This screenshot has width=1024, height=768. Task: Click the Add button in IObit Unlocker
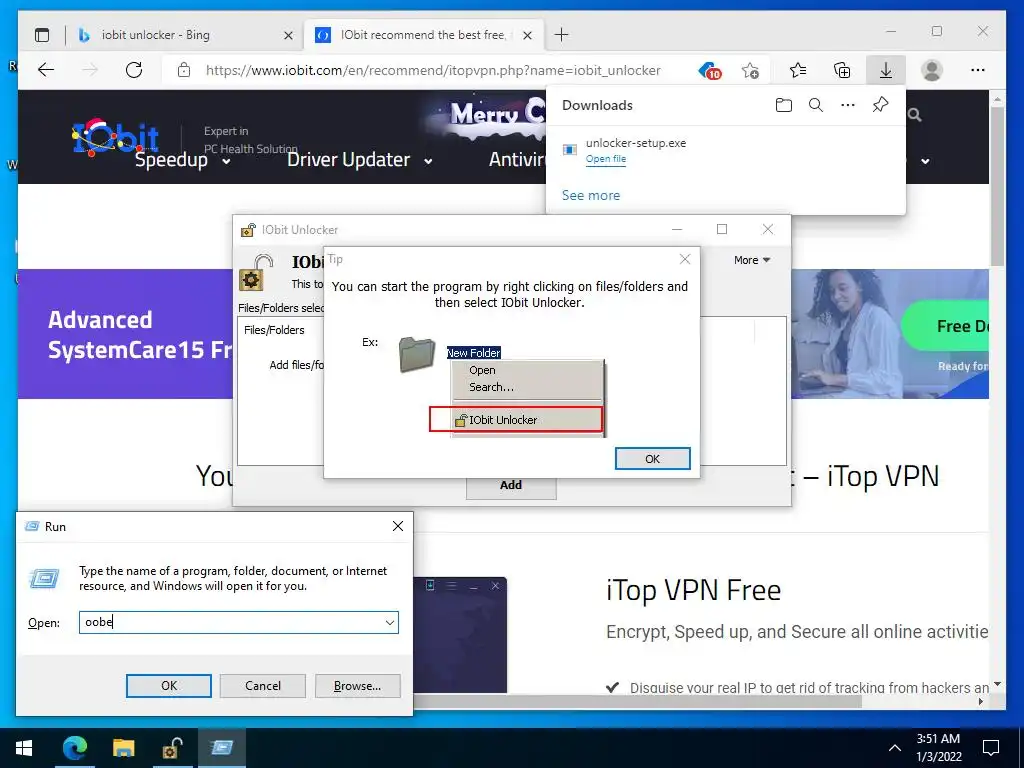511,486
